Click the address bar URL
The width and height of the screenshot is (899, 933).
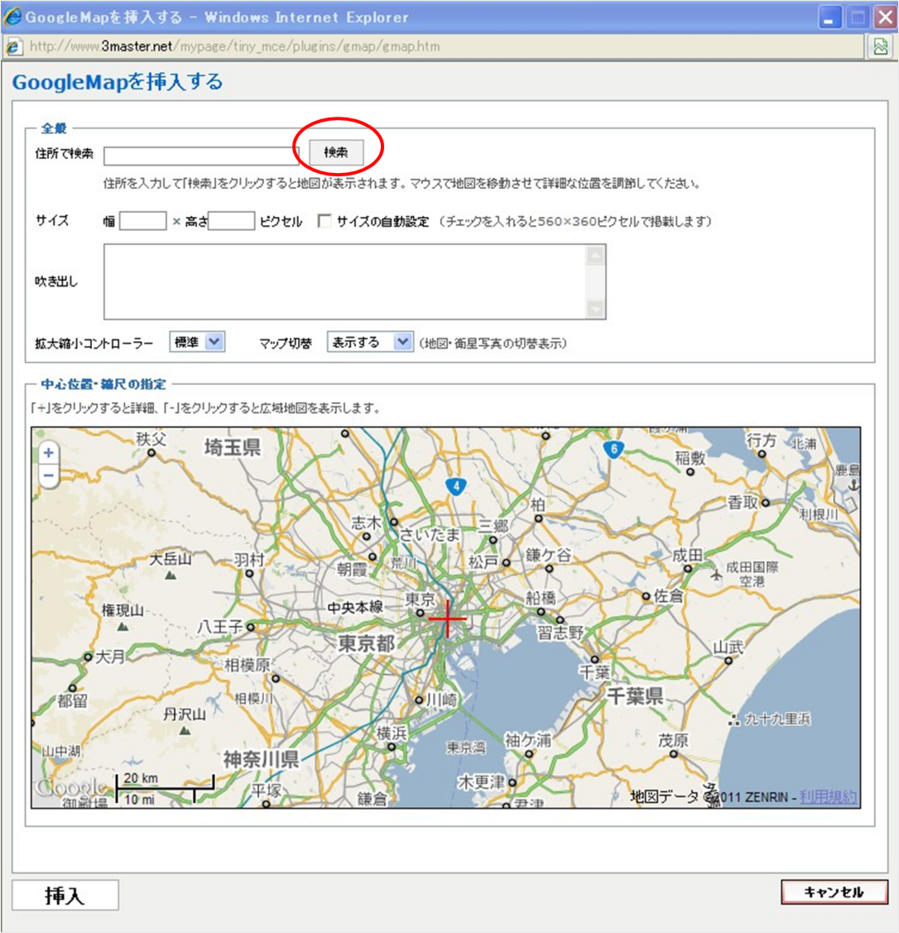pyautogui.click(x=234, y=46)
